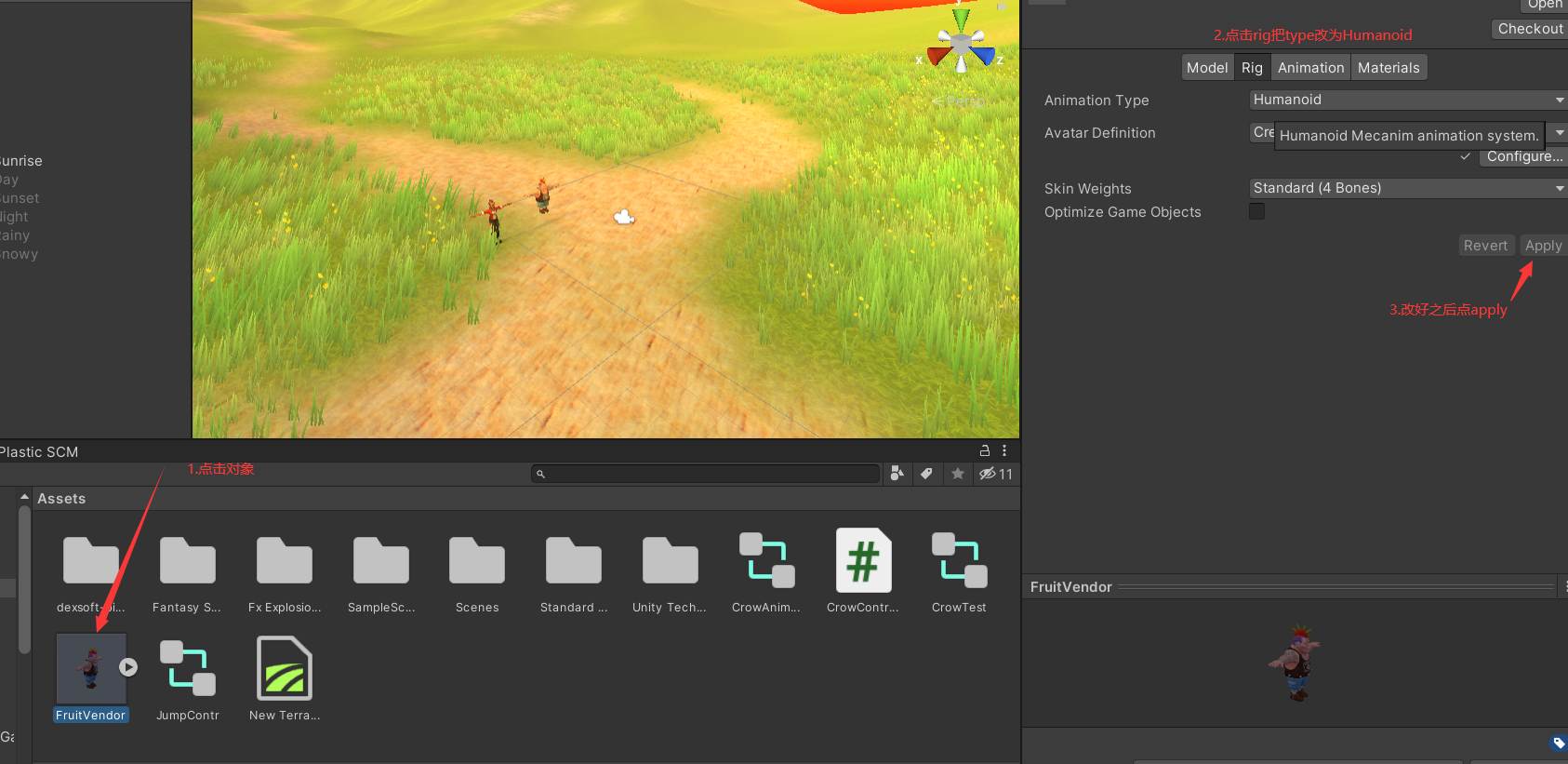Open Search by Label filter

(926, 474)
